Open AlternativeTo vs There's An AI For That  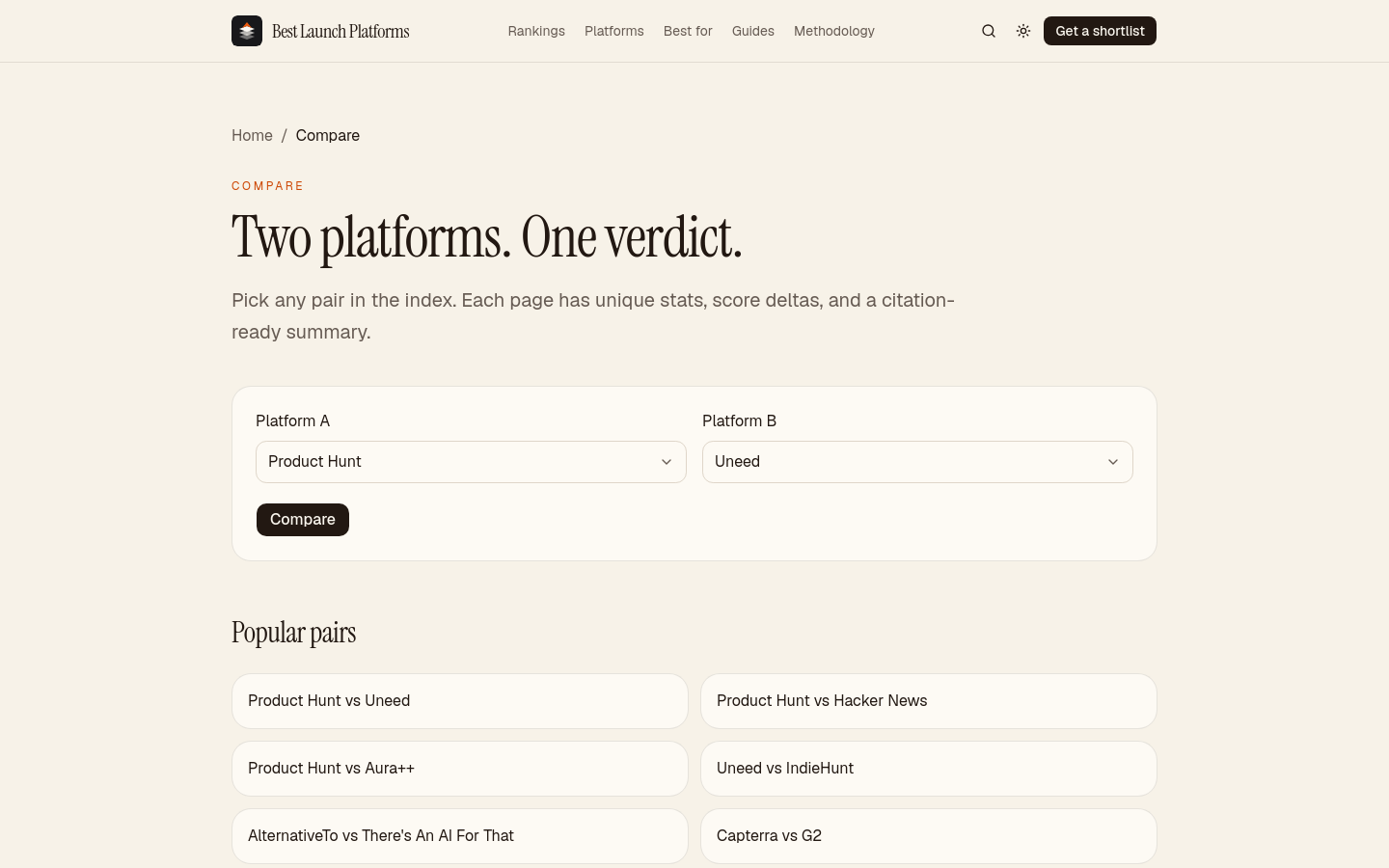(460, 836)
